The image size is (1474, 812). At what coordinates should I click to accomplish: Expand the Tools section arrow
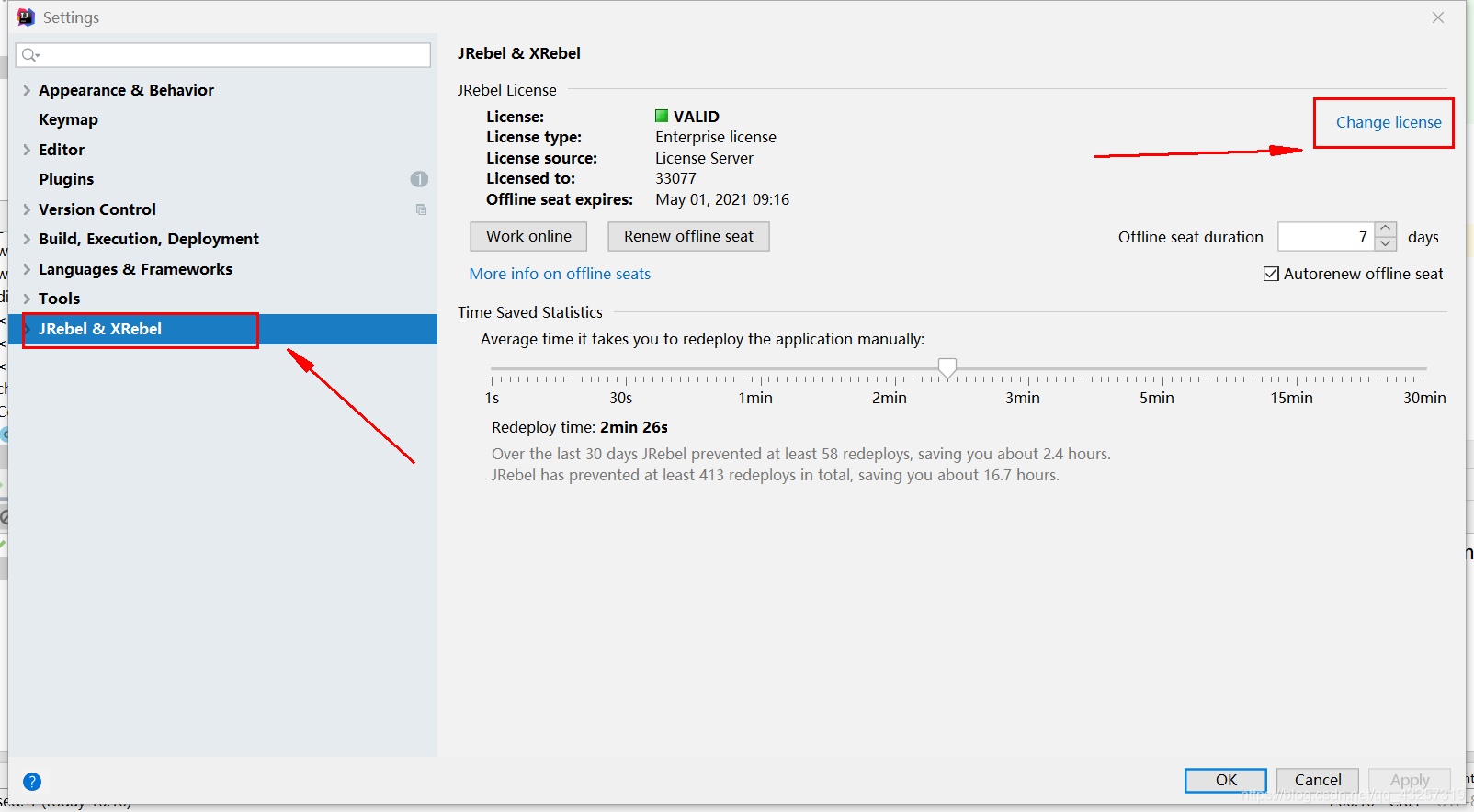tap(27, 299)
